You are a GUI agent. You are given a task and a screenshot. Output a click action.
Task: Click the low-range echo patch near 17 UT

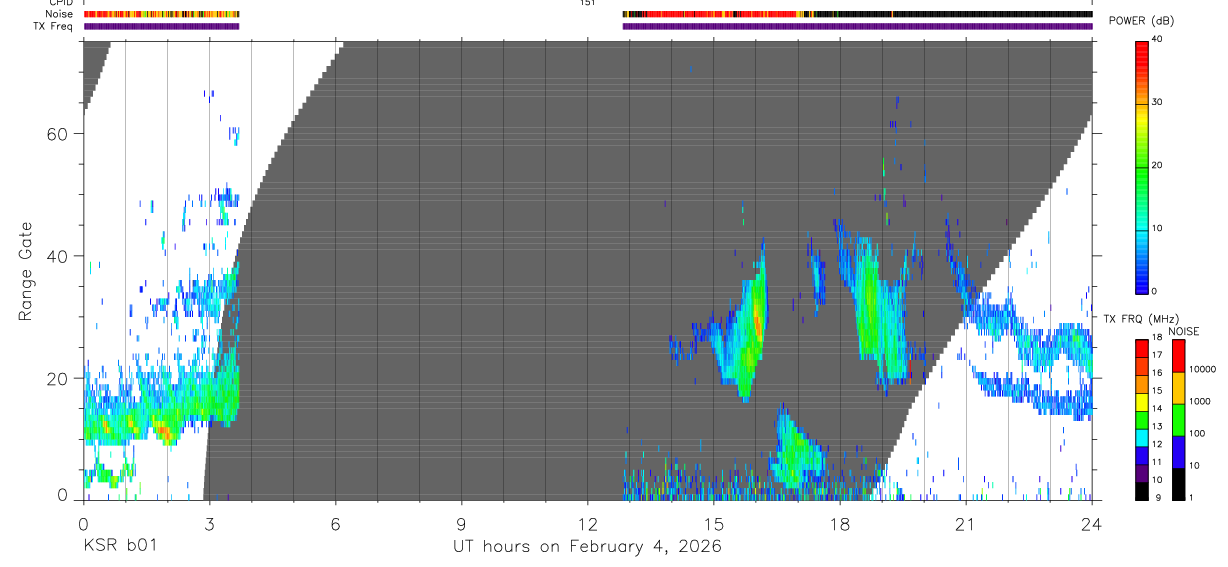798,448
